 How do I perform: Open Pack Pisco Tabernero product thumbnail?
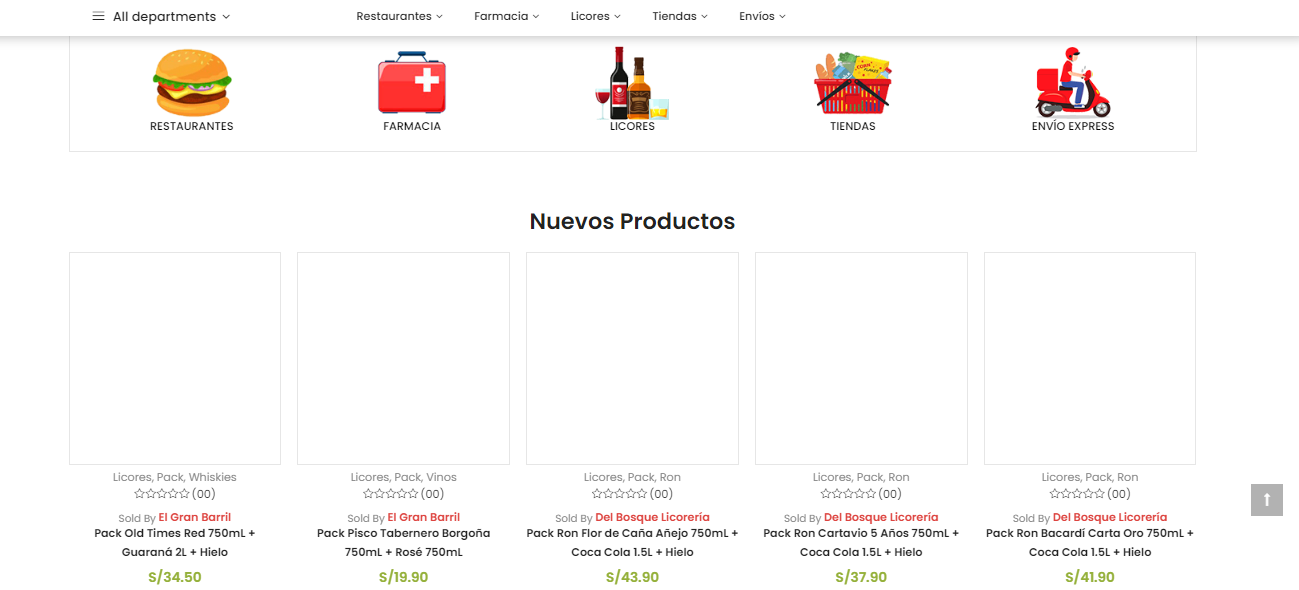click(x=403, y=358)
